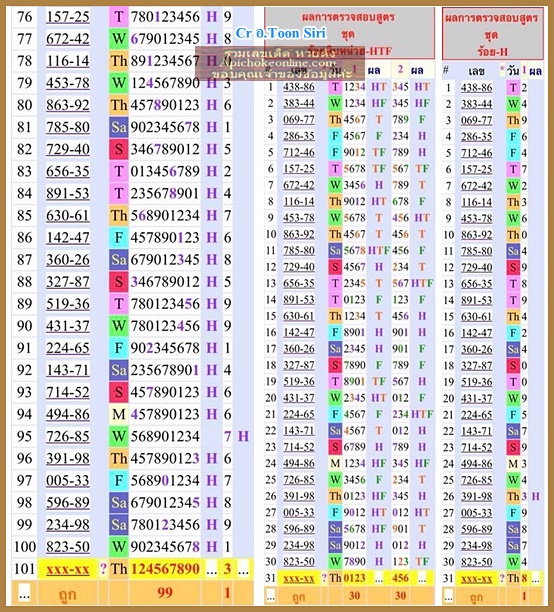The image size is (554, 612).
Task: Open link 630-61 in row 85
Action: pyautogui.click(x=68, y=215)
